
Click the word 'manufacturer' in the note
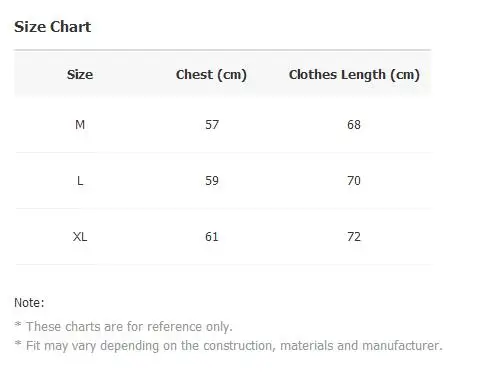402,346
